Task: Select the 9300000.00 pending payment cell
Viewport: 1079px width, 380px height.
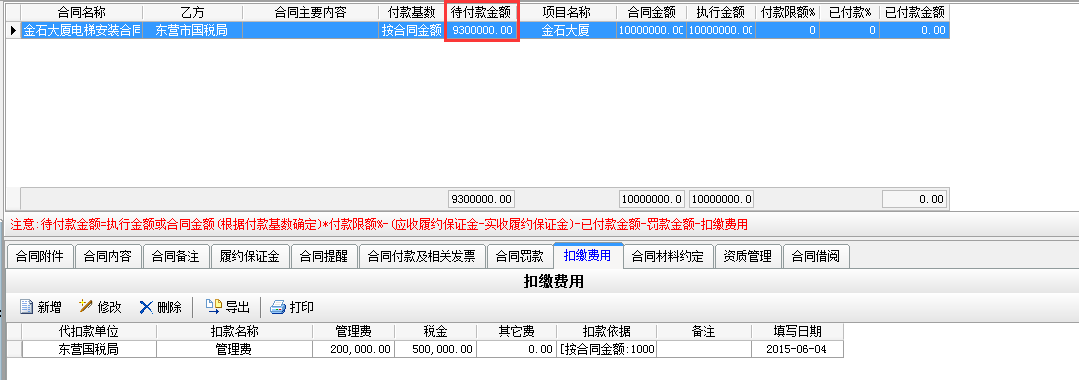Action: [482, 30]
